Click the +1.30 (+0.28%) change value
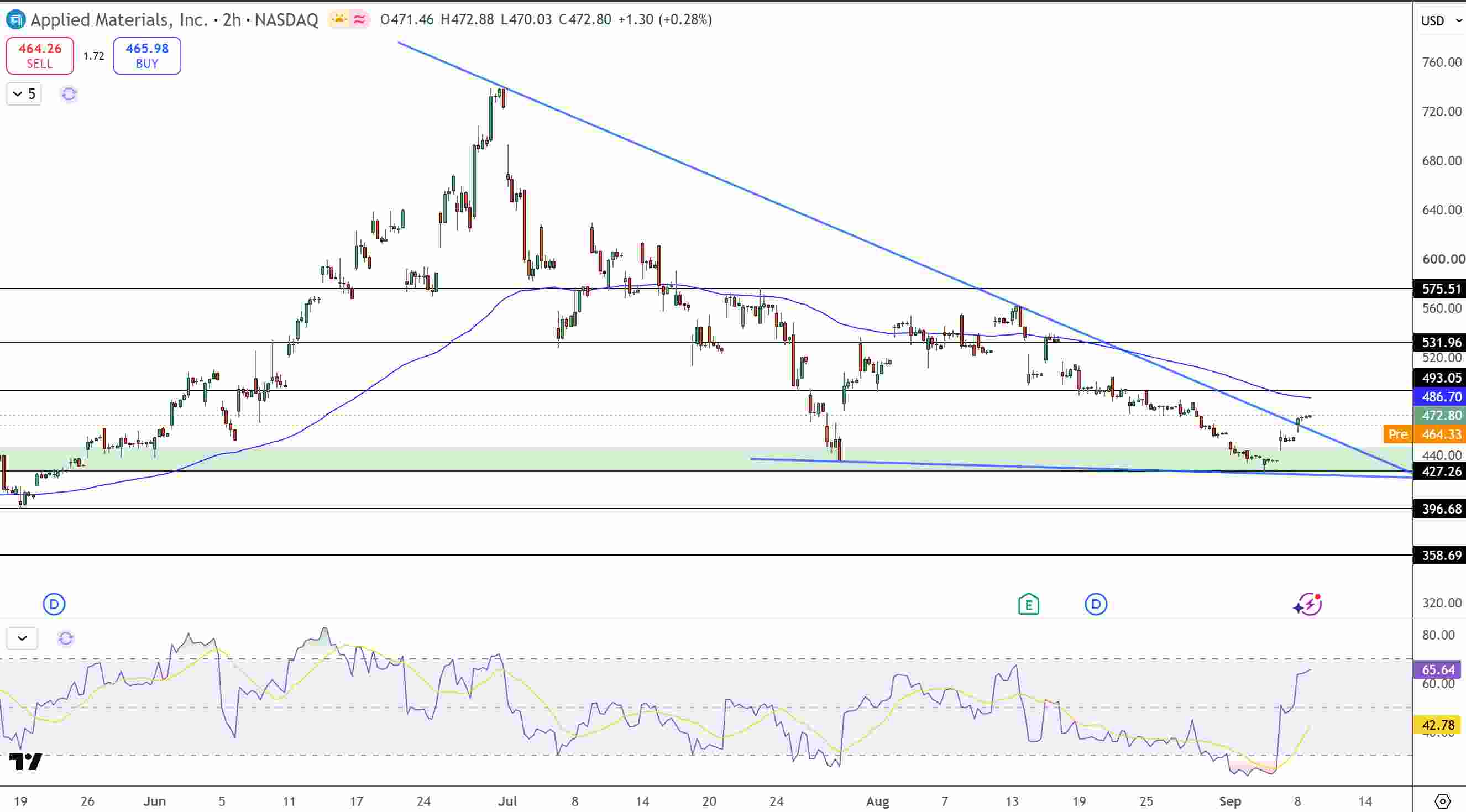 point(664,20)
